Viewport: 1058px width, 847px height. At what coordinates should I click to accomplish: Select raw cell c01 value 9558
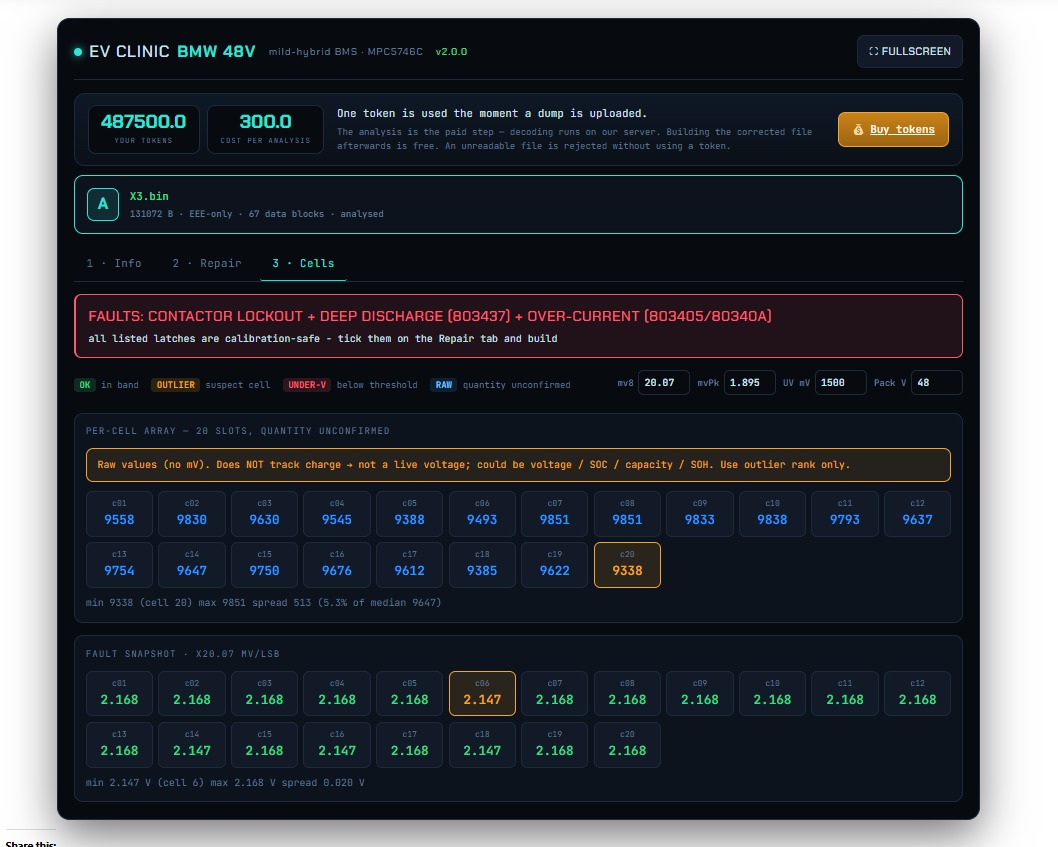coord(119,514)
